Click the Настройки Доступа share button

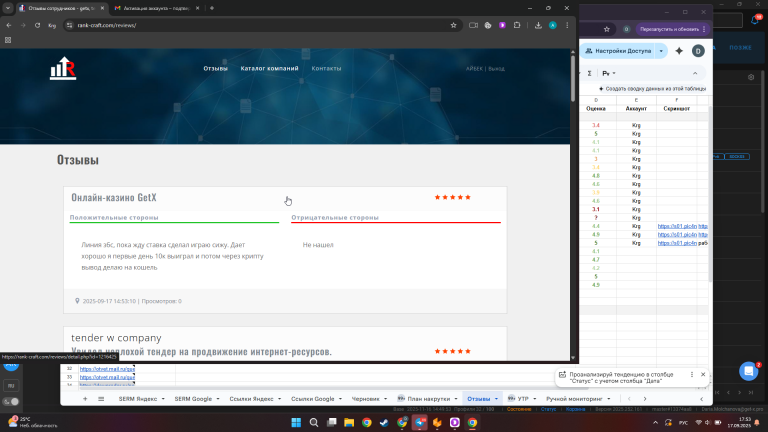tap(620, 51)
